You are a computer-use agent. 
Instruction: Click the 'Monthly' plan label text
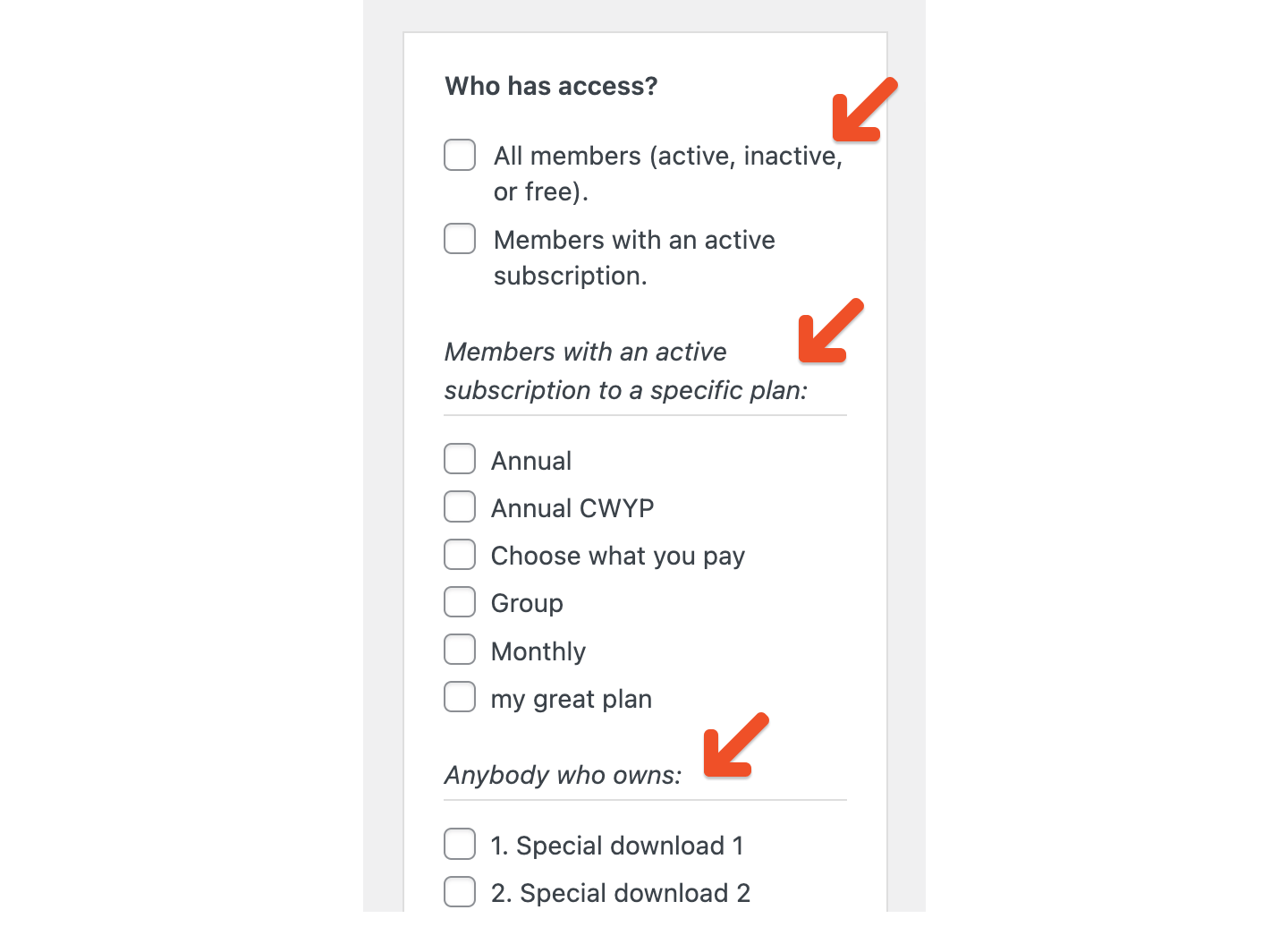pyautogui.click(x=538, y=651)
